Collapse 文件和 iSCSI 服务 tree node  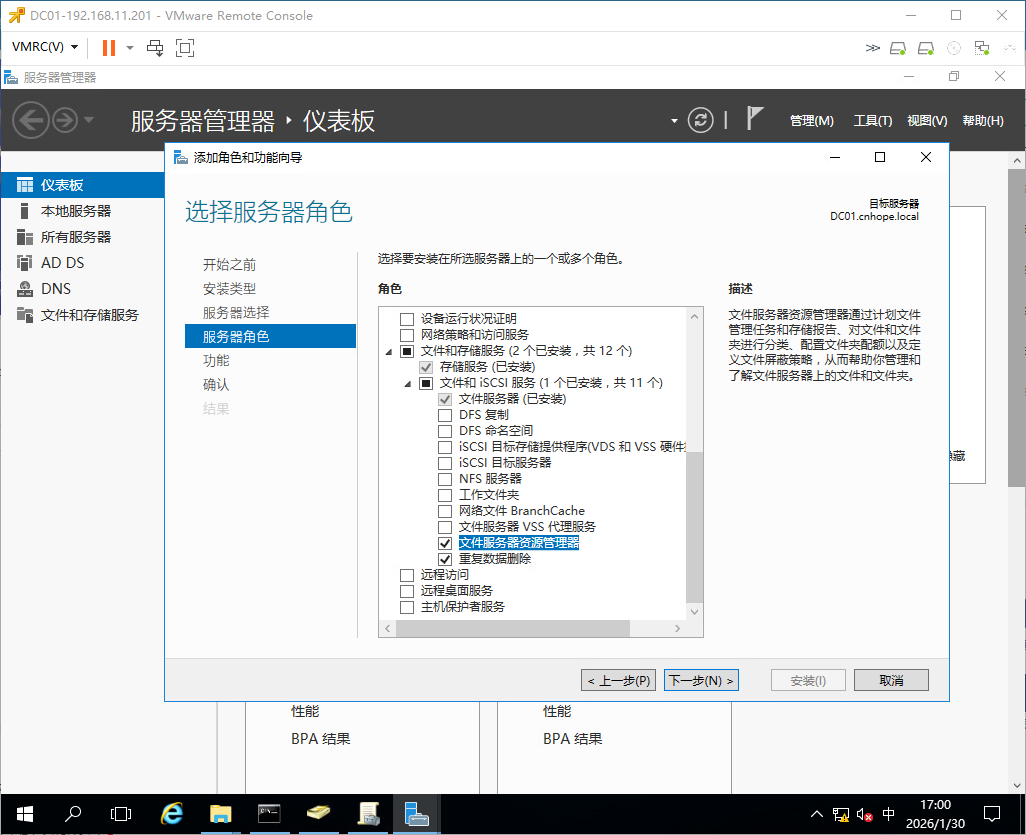pos(408,383)
